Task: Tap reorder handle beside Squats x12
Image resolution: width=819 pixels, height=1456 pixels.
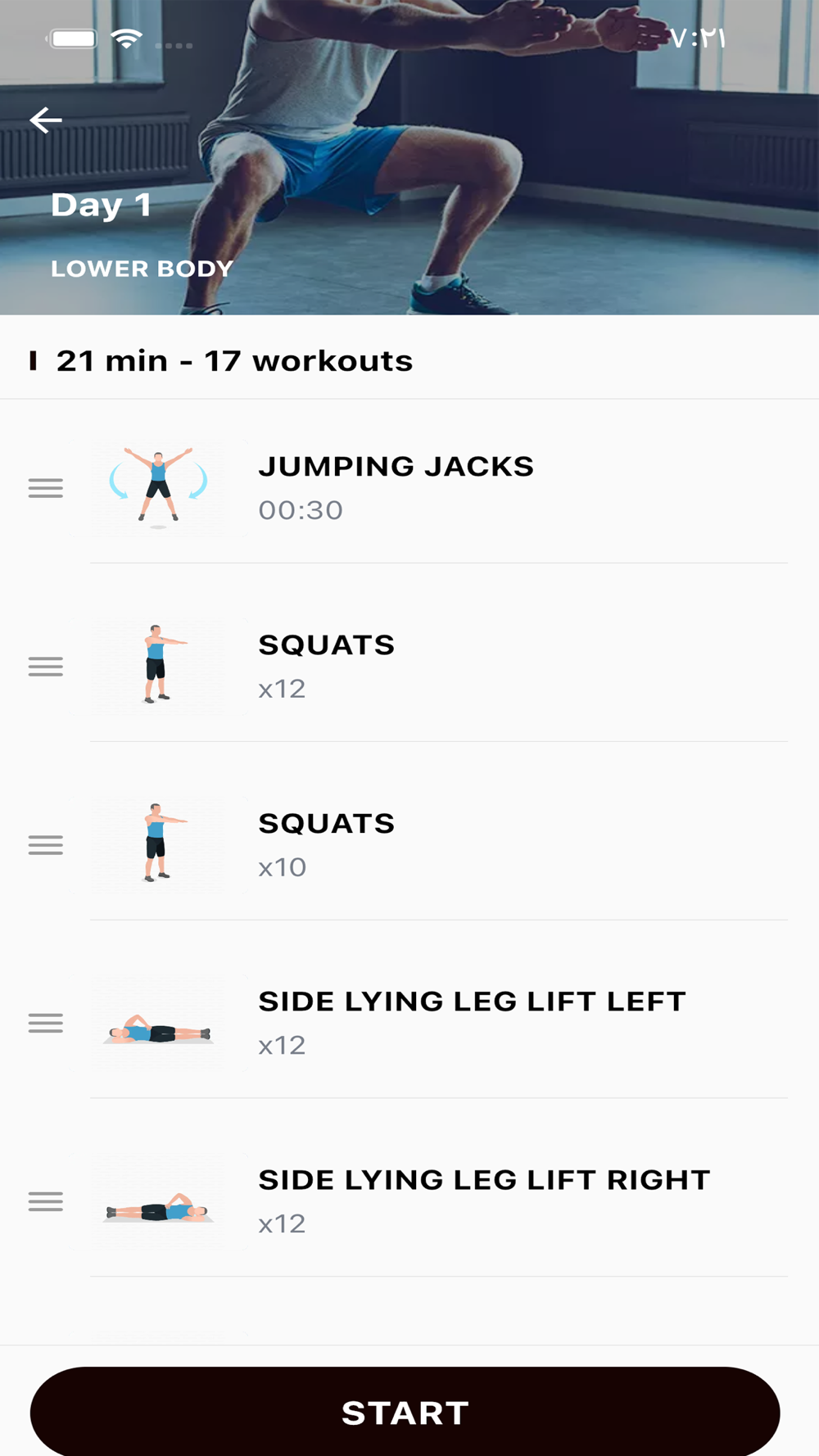Action: (x=46, y=667)
